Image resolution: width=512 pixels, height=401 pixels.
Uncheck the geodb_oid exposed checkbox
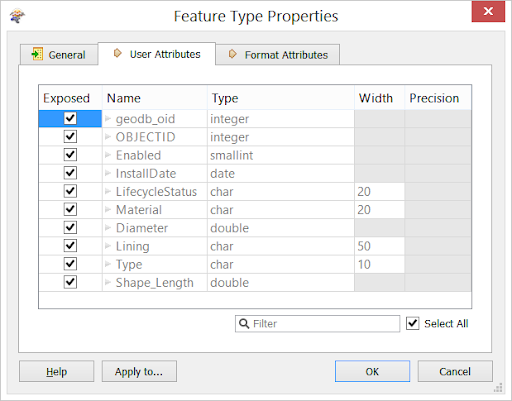click(70, 118)
